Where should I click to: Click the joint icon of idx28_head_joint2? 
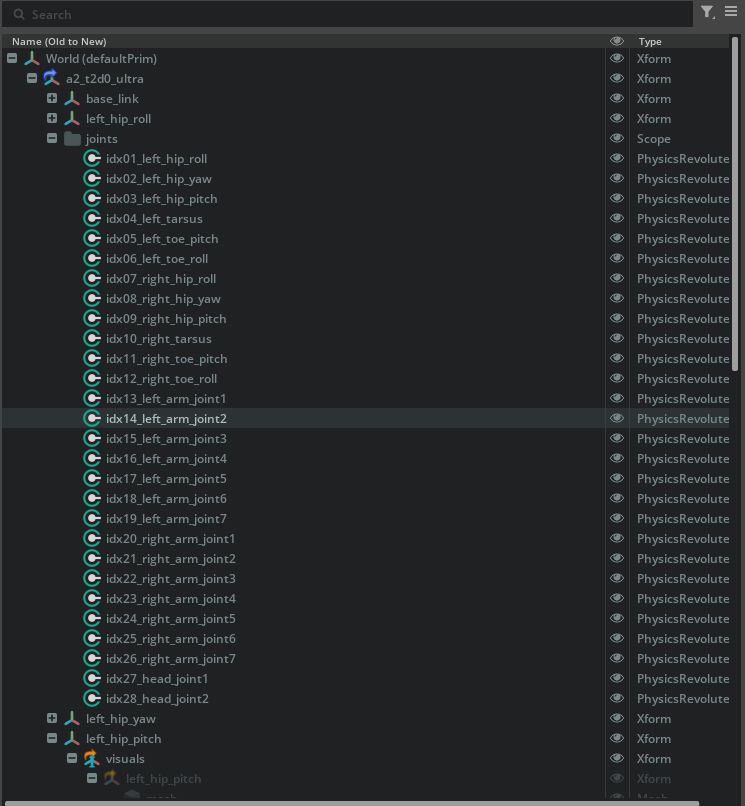point(92,699)
